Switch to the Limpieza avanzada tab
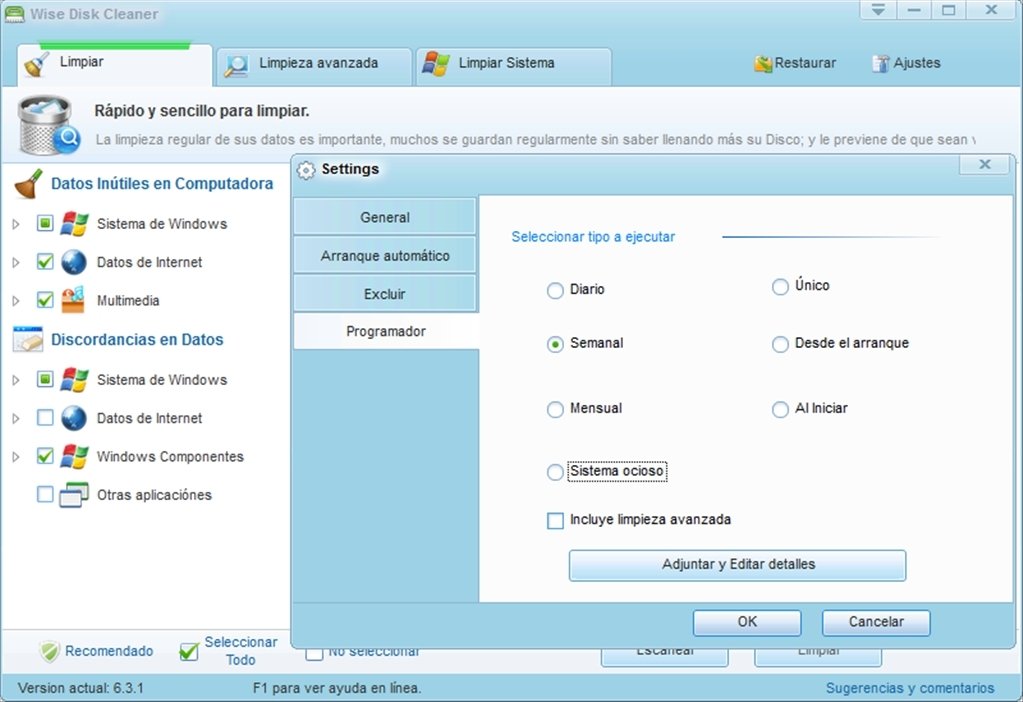 coord(314,66)
